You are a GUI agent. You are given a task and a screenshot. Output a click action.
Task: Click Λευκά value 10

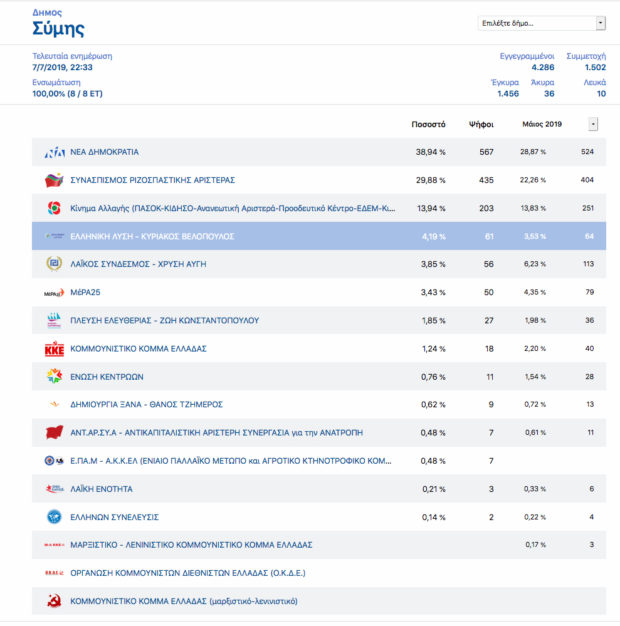click(601, 93)
